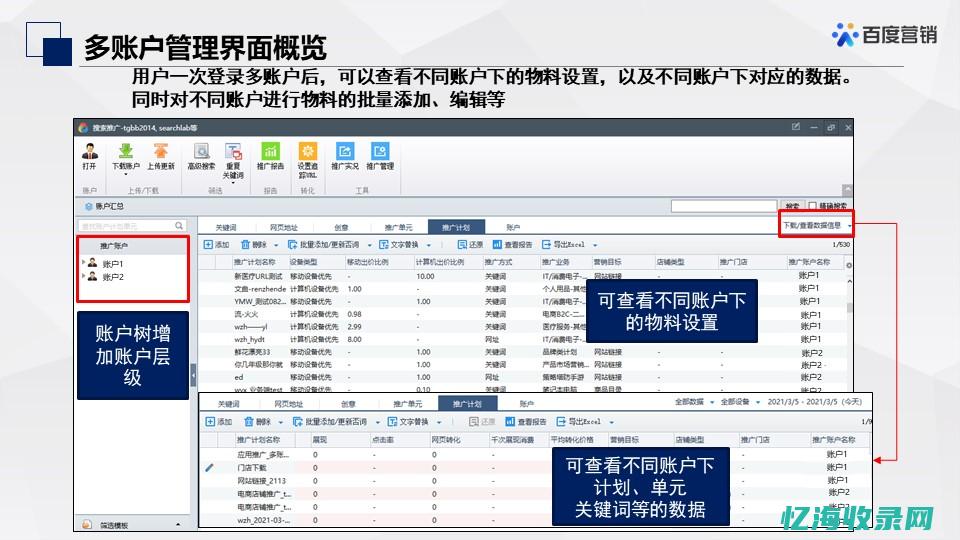The width and height of the screenshot is (960, 540).
Task: Click the 打开 account icon
Action: (x=90, y=153)
